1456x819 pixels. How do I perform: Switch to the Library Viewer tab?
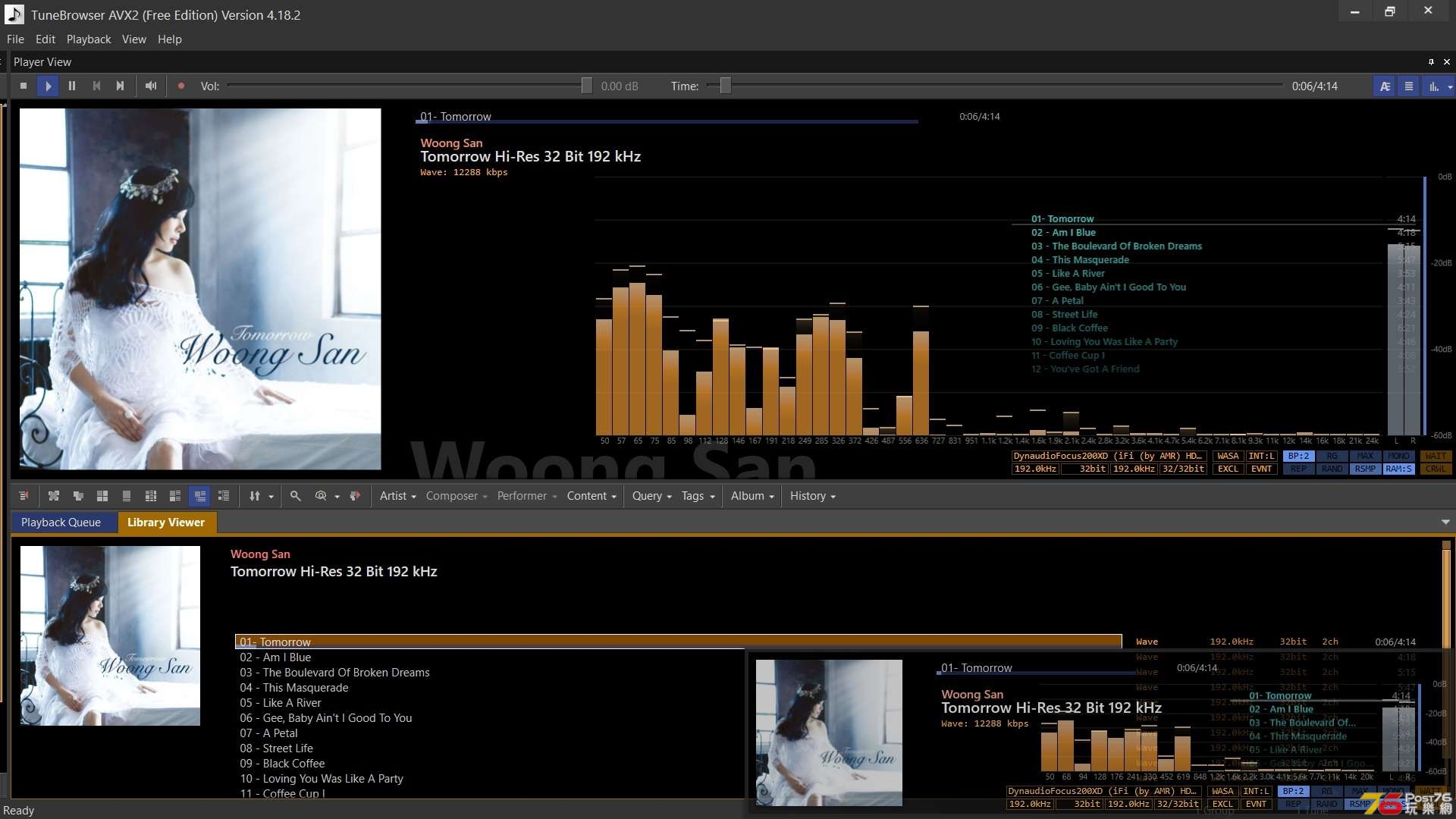pyautogui.click(x=166, y=522)
